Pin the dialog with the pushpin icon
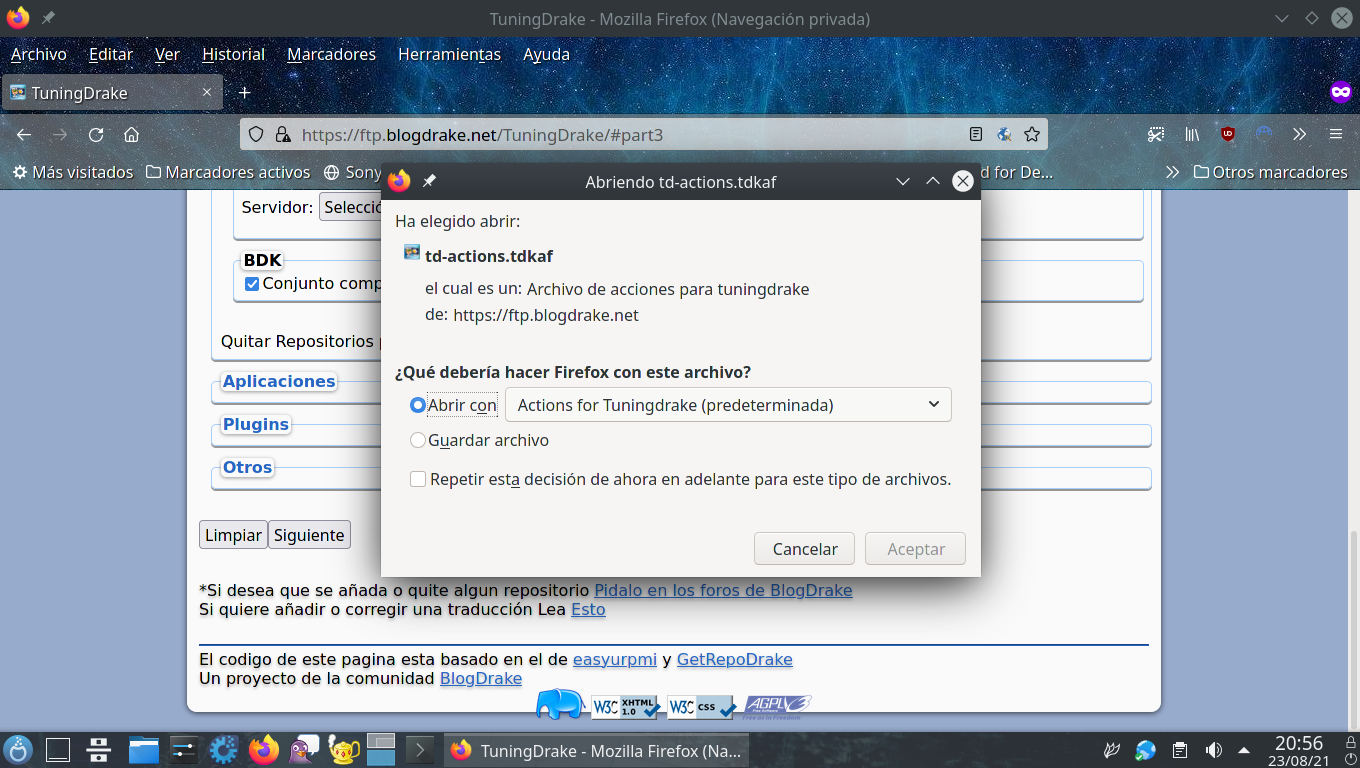Screen dimensions: 1360x768 click(x=429, y=181)
